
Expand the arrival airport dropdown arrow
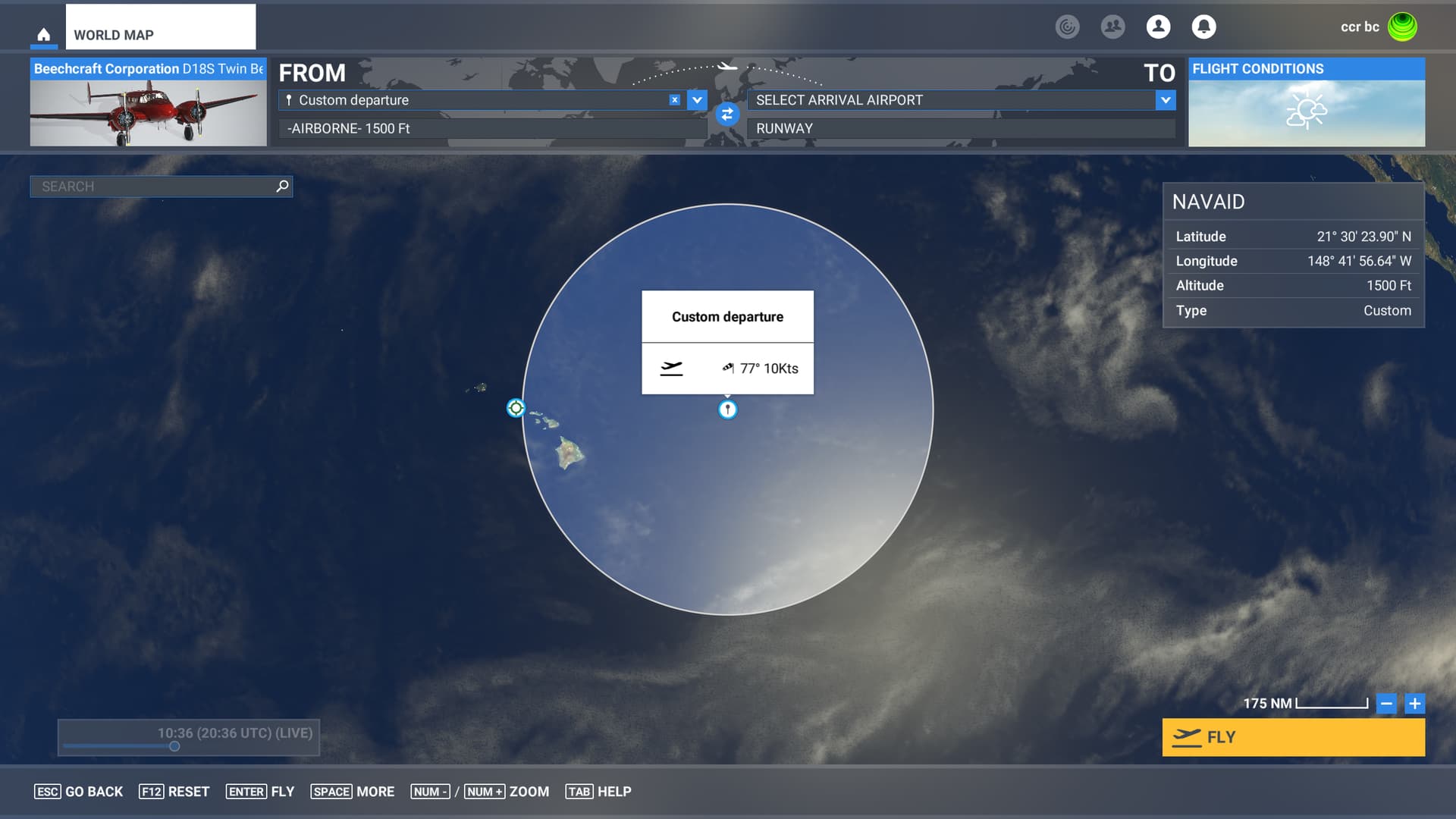(1166, 99)
